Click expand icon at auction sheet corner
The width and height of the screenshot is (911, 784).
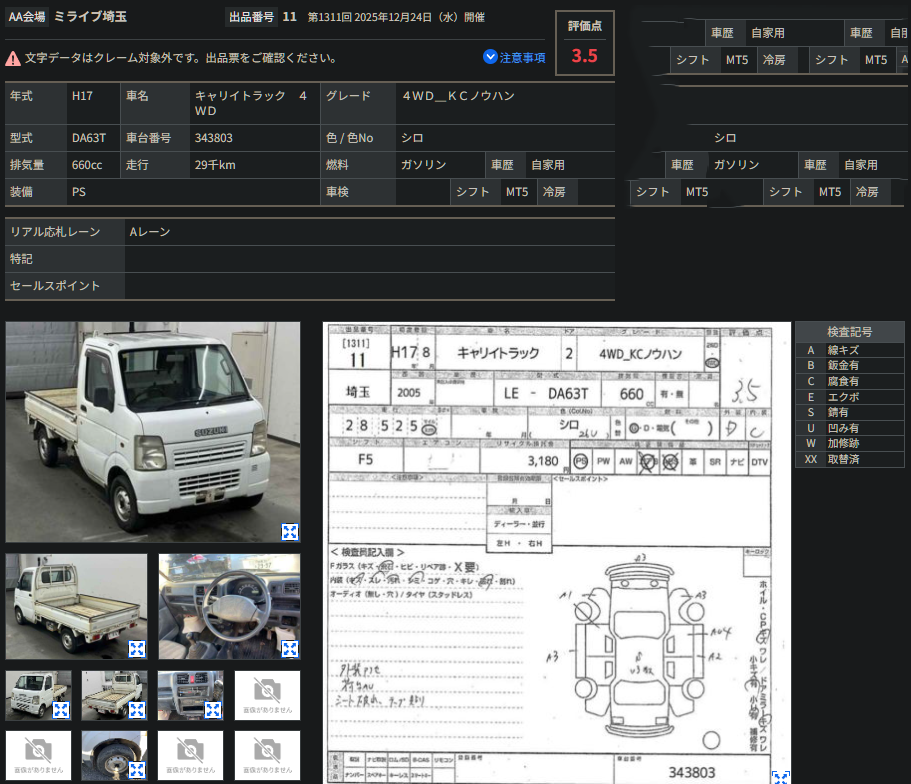[780, 777]
